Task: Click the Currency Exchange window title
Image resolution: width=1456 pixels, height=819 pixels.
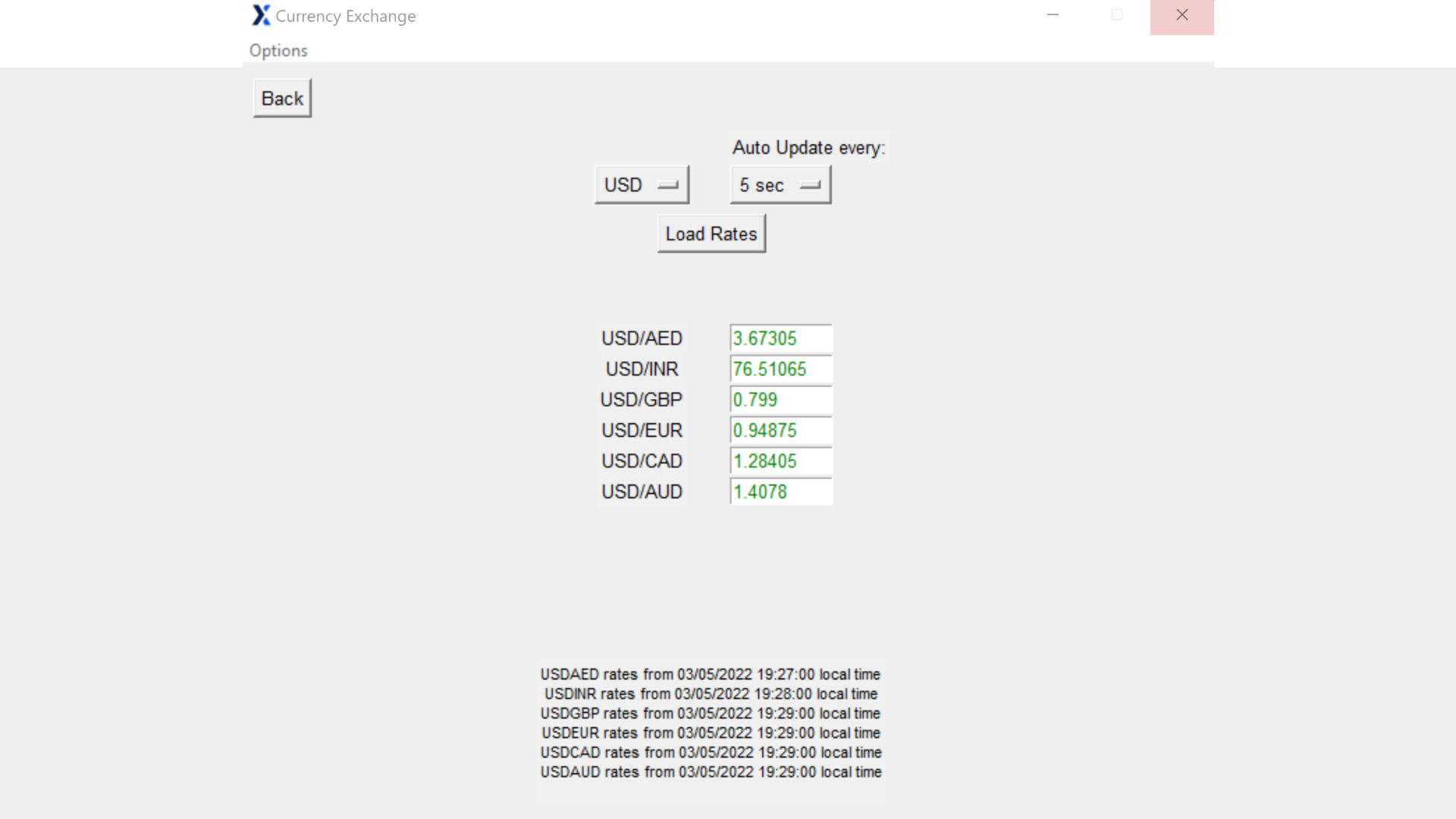Action: [346, 16]
